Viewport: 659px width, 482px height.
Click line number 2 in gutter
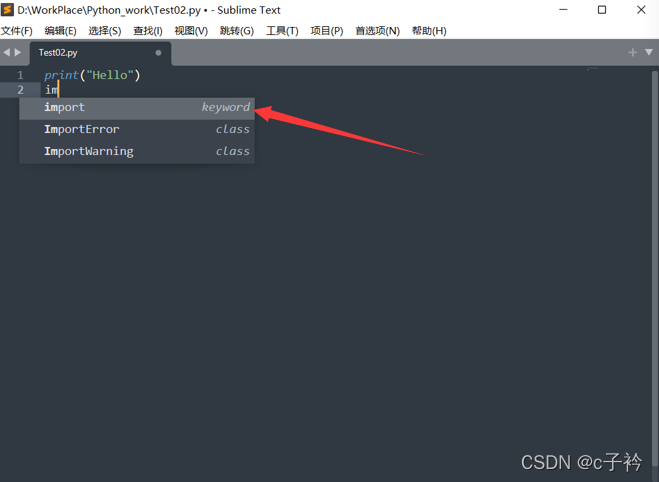point(20,90)
